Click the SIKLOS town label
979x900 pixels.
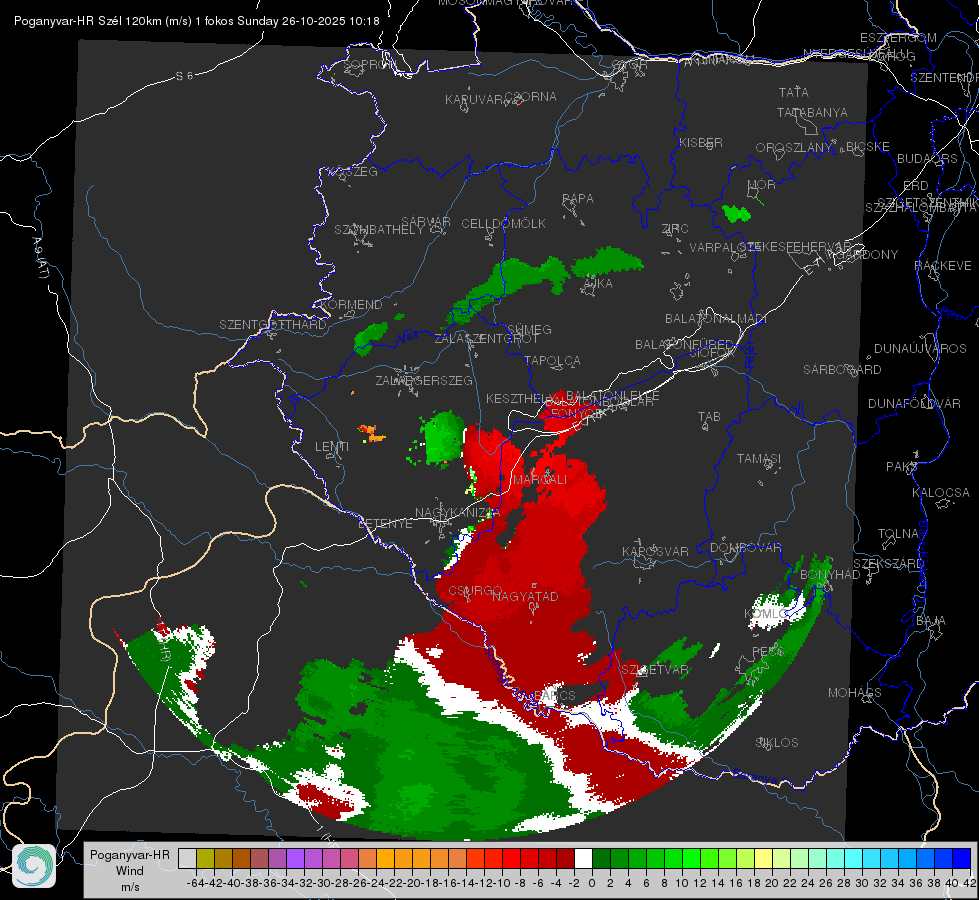(x=777, y=743)
